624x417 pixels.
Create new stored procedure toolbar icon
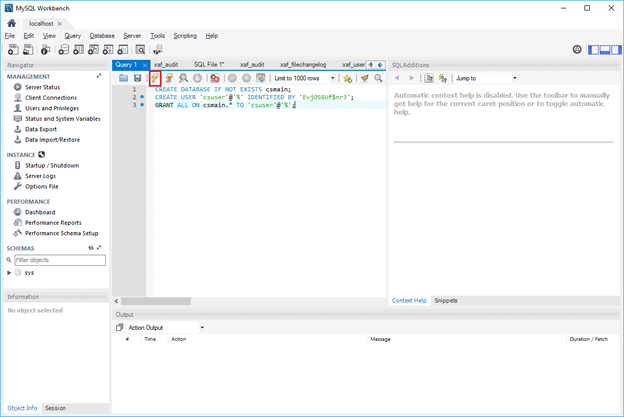pyautogui.click(x=108, y=49)
